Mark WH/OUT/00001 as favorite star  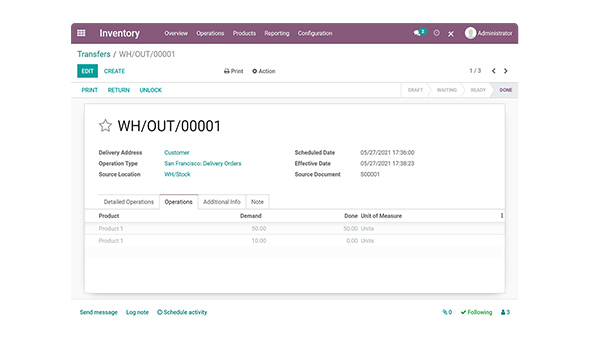point(105,126)
